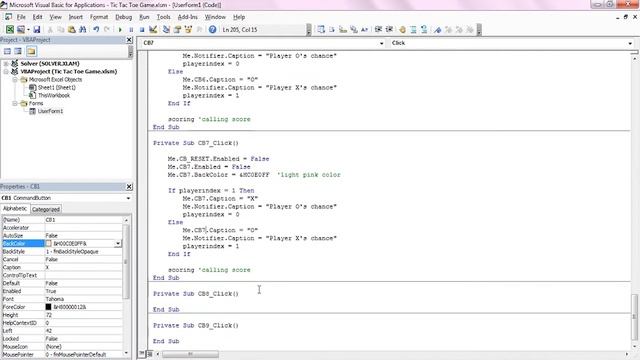Open the Run menu
Image resolution: width=640 pixels, height=360 pixels.
[144, 17]
